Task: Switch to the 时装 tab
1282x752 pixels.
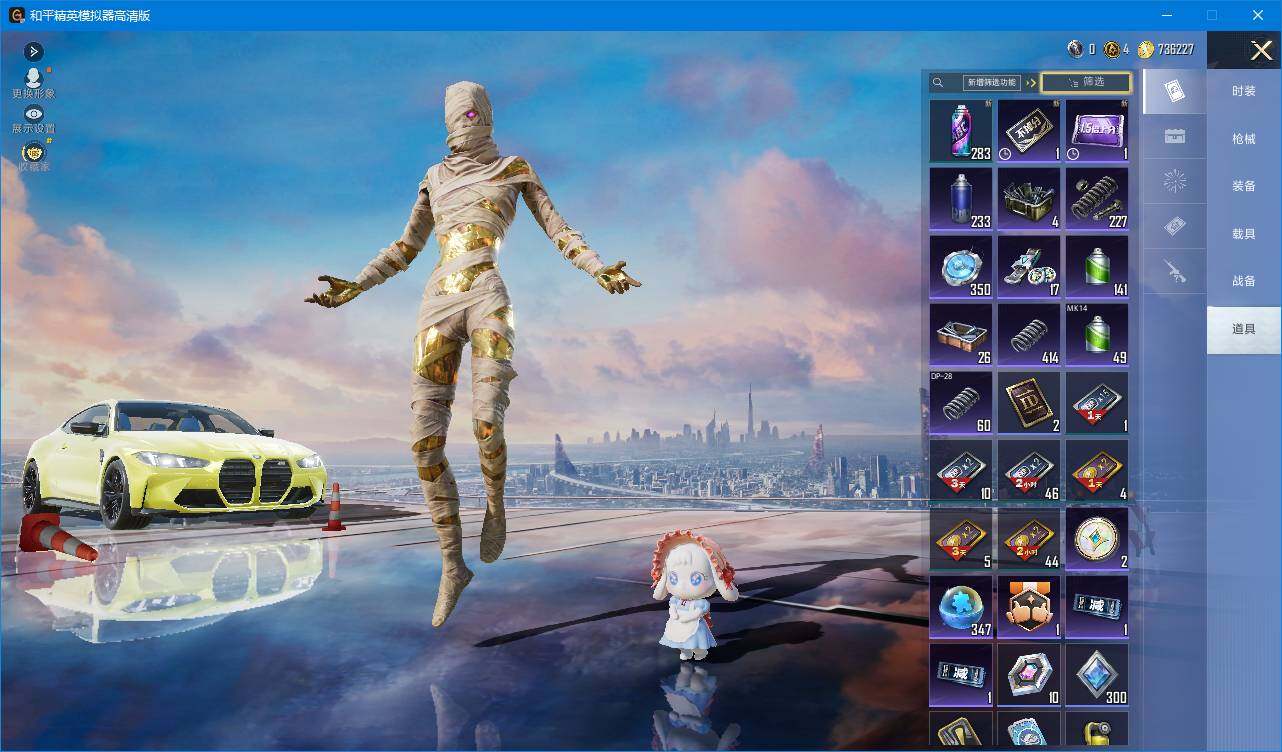Action: 1244,91
